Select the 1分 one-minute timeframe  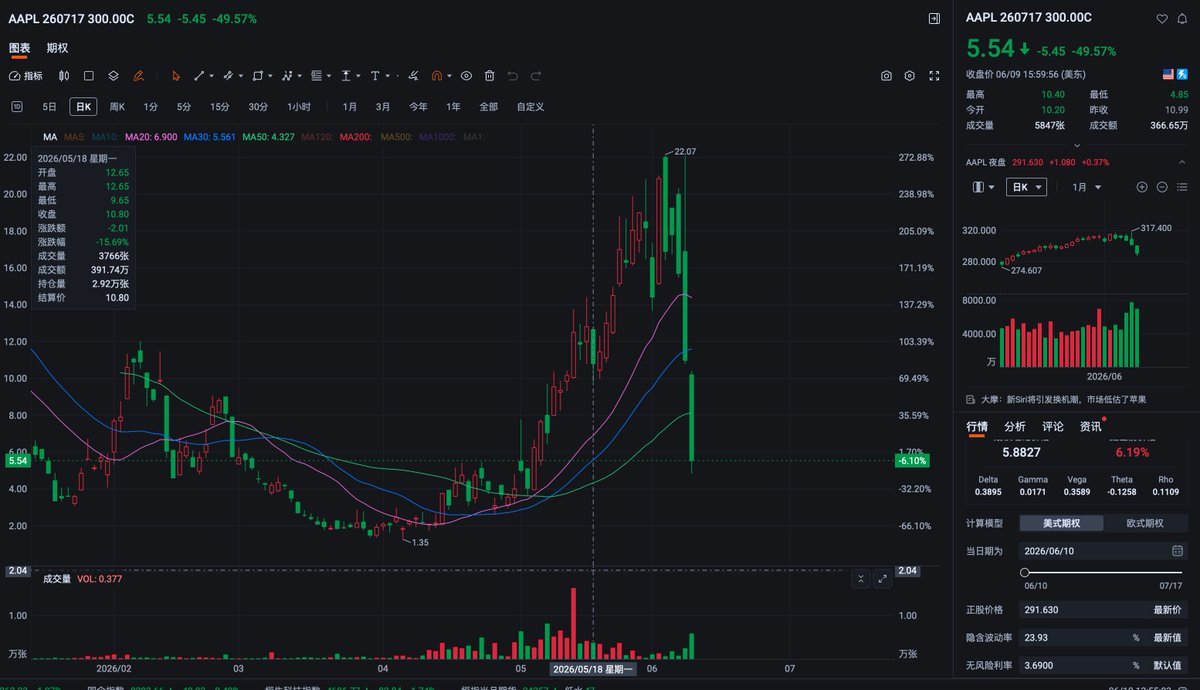pyautogui.click(x=151, y=107)
